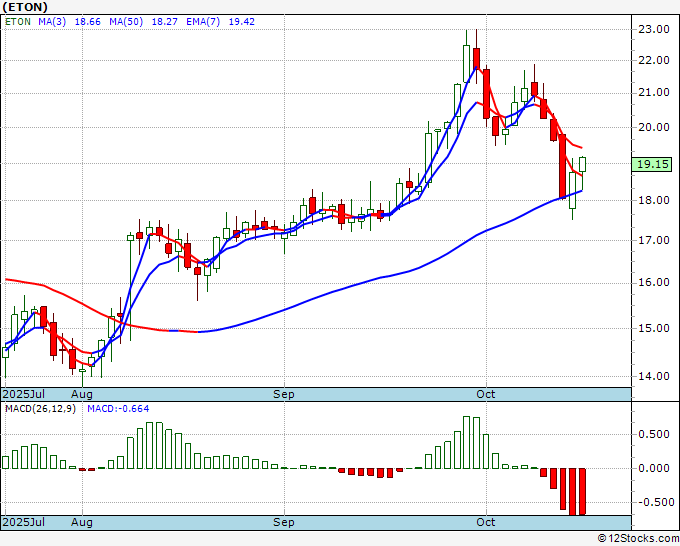Click the MA(3) value 18.66
The width and height of the screenshot is (680, 546).
(88, 22)
